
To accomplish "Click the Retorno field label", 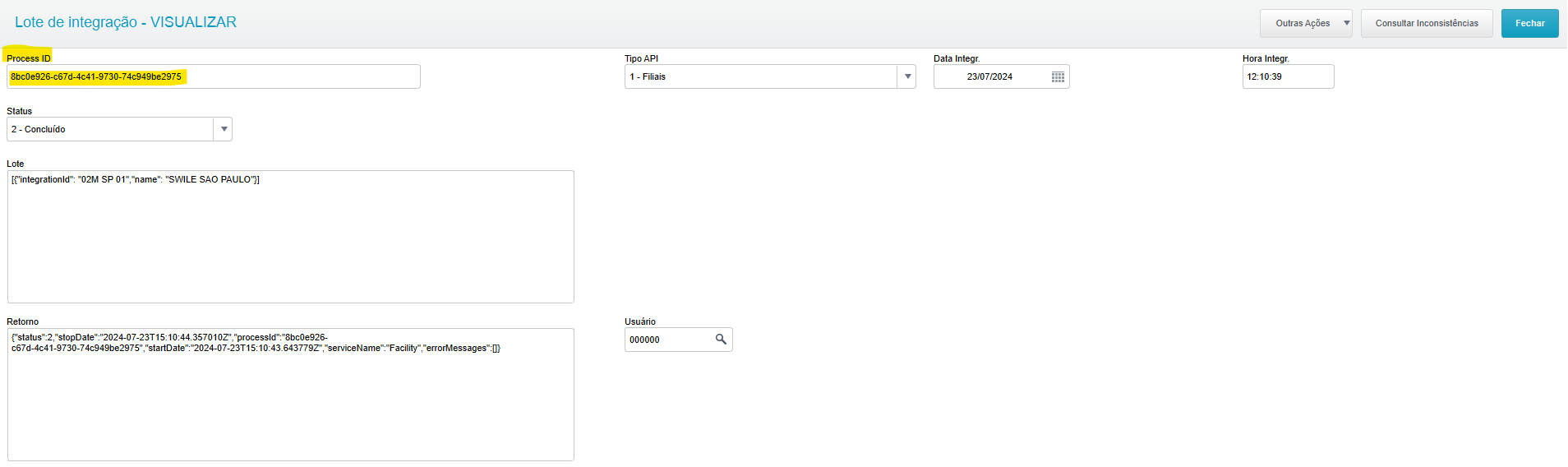I will pos(23,321).
